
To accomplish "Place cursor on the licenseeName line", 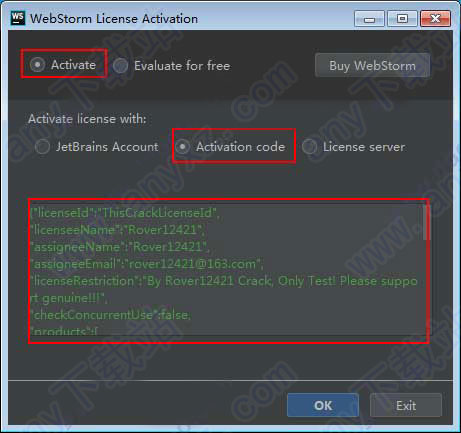I will point(118,230).
